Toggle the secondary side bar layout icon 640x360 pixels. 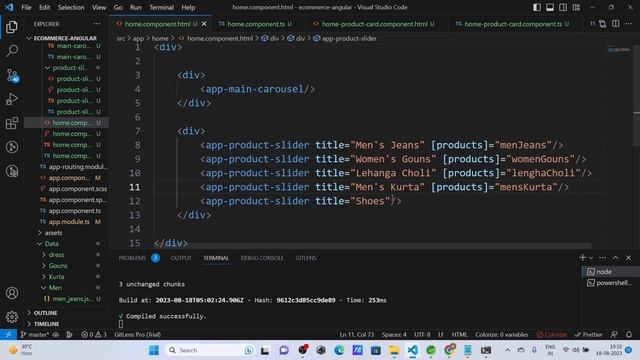[563, 7]
